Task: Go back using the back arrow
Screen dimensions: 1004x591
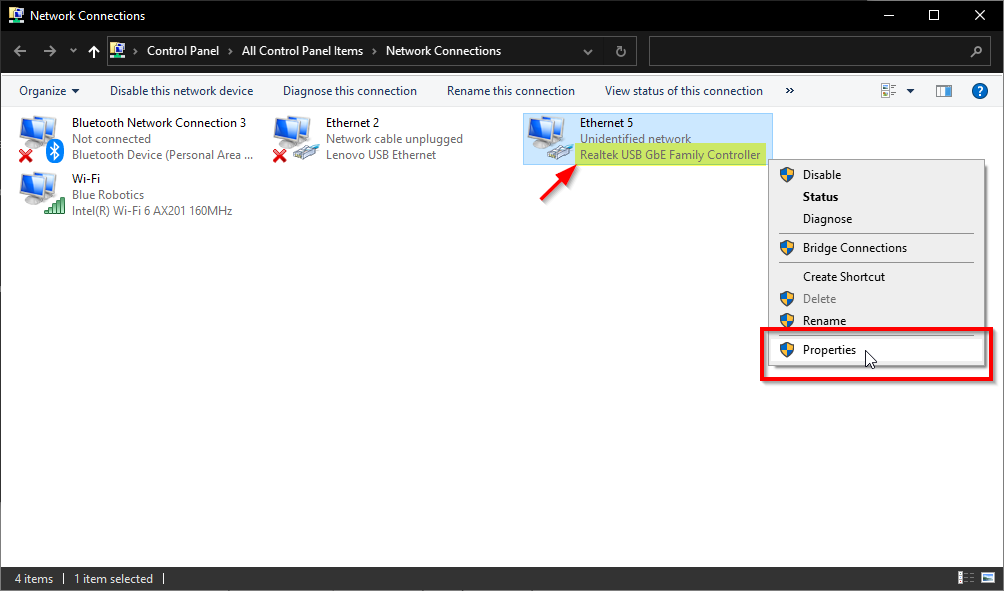Action: tap(19, 51)
